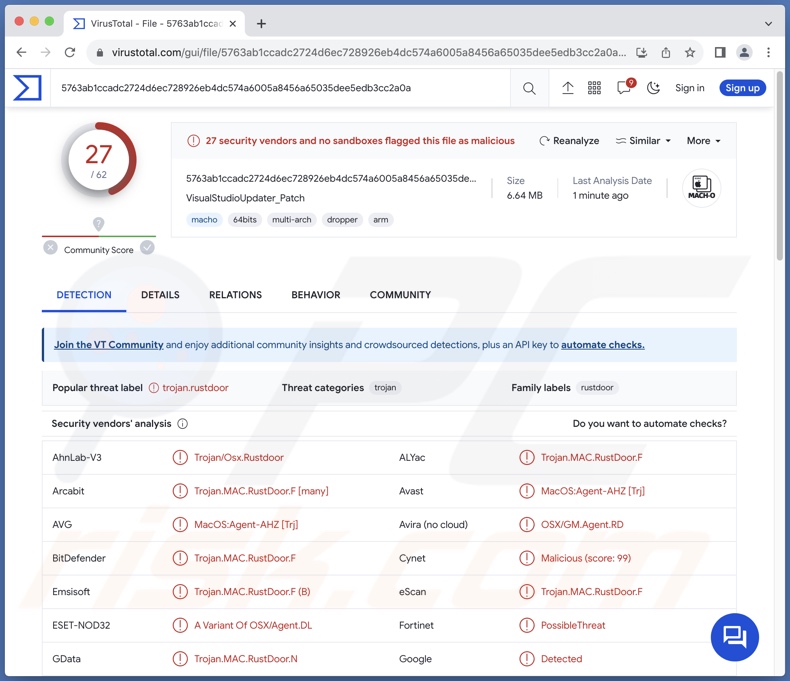Click the 27/62 detection score gauge

pyautogui.click(x=99, y=160)
